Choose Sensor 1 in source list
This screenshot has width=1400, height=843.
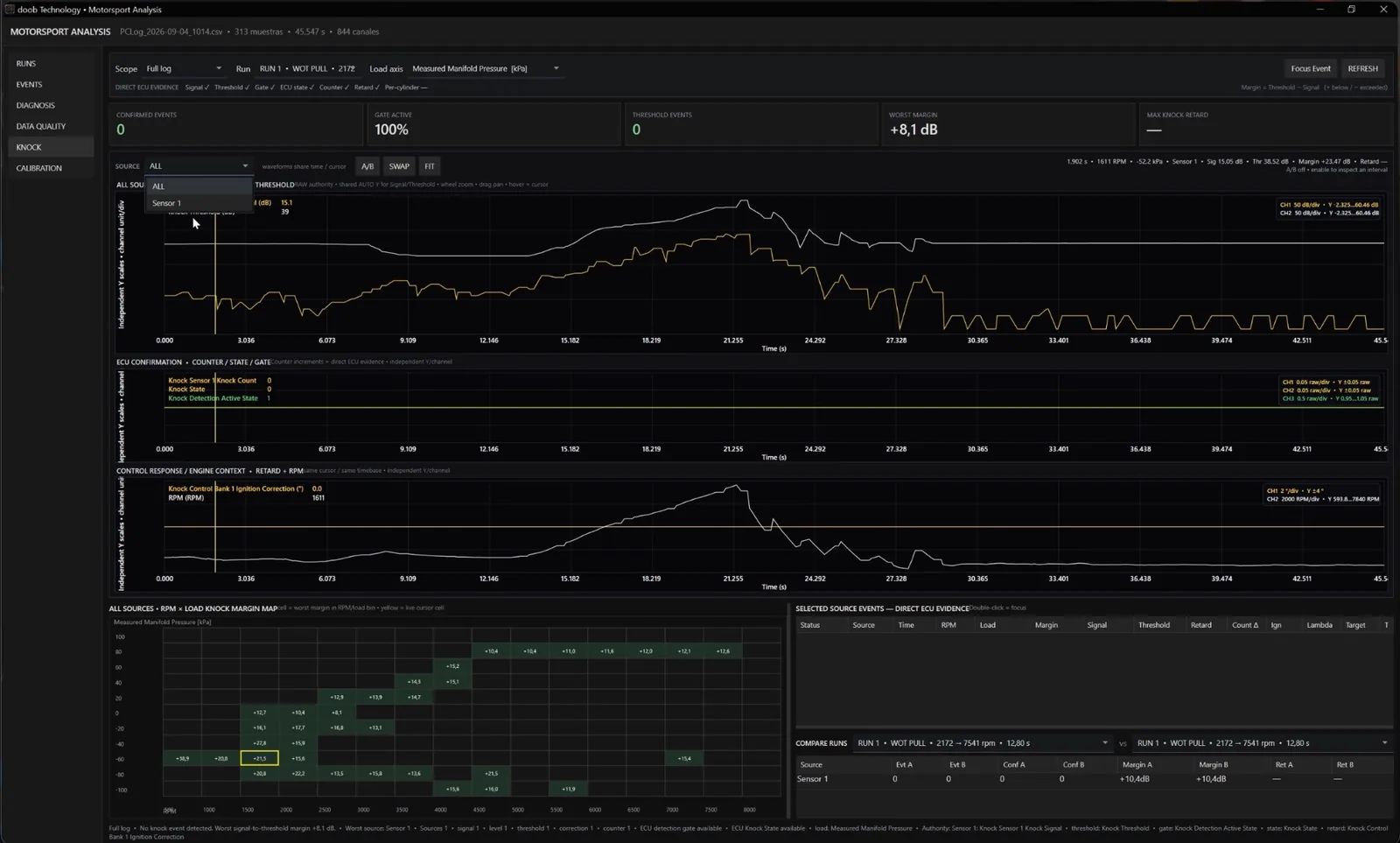pos(198,203)
